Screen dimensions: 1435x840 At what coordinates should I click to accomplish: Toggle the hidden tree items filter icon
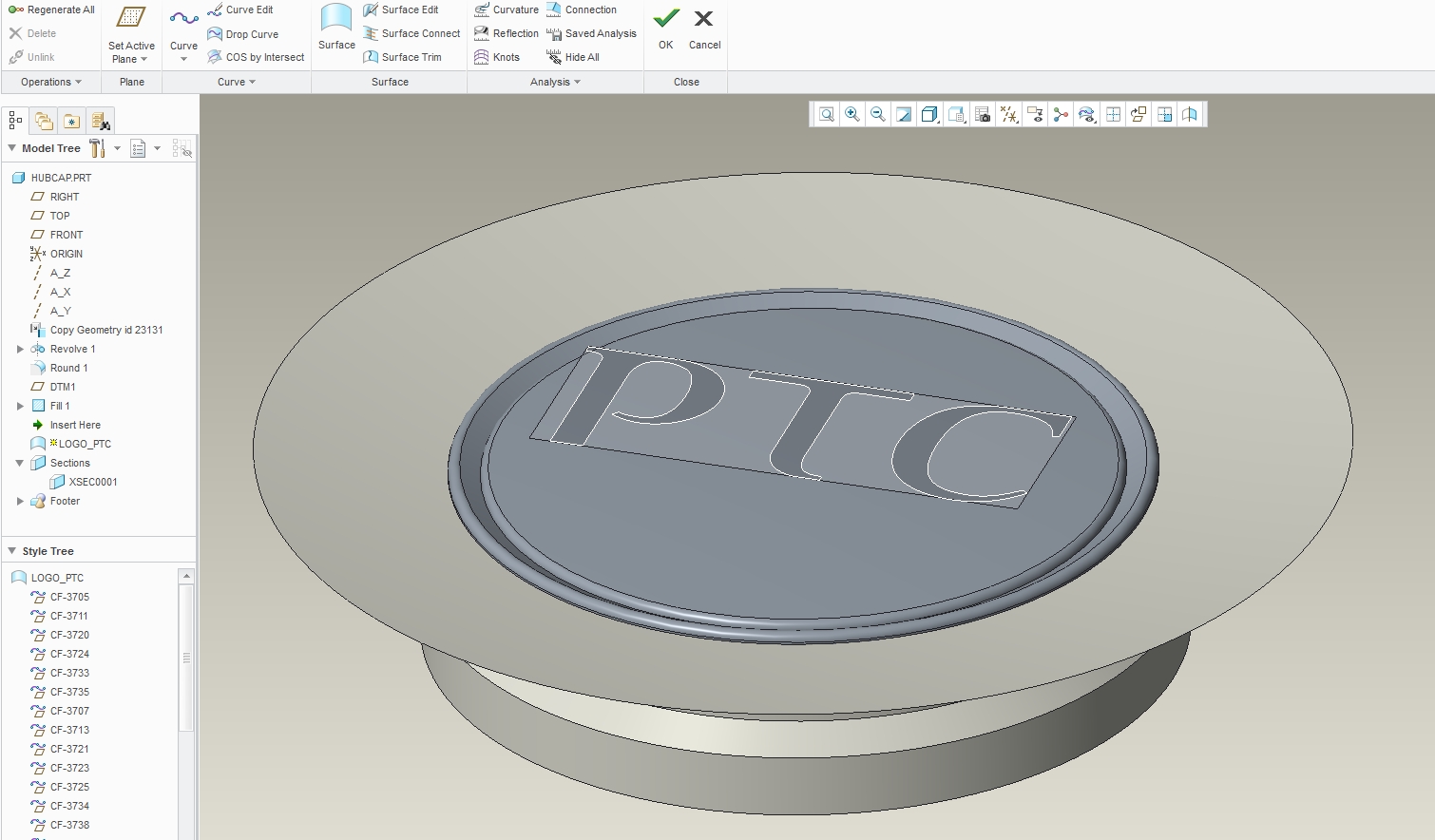182,148
